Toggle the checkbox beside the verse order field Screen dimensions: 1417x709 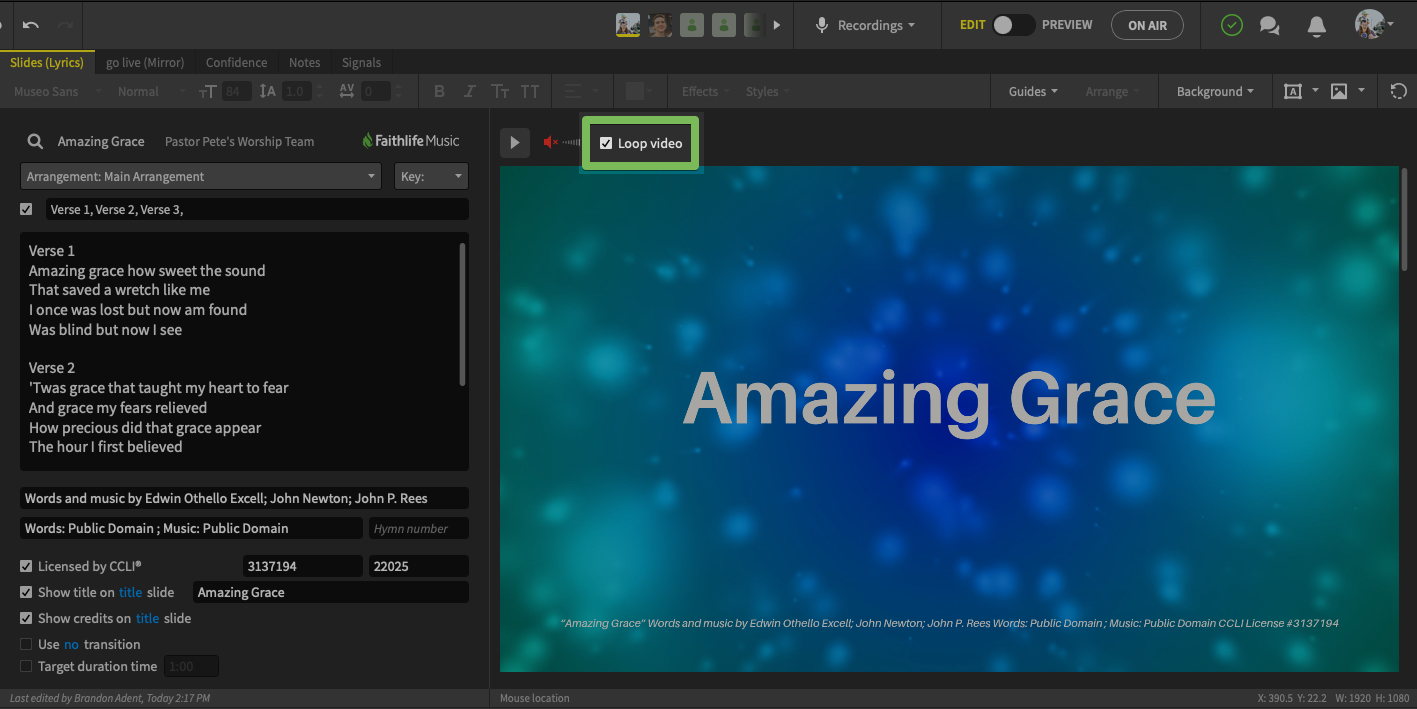point(26,209)
